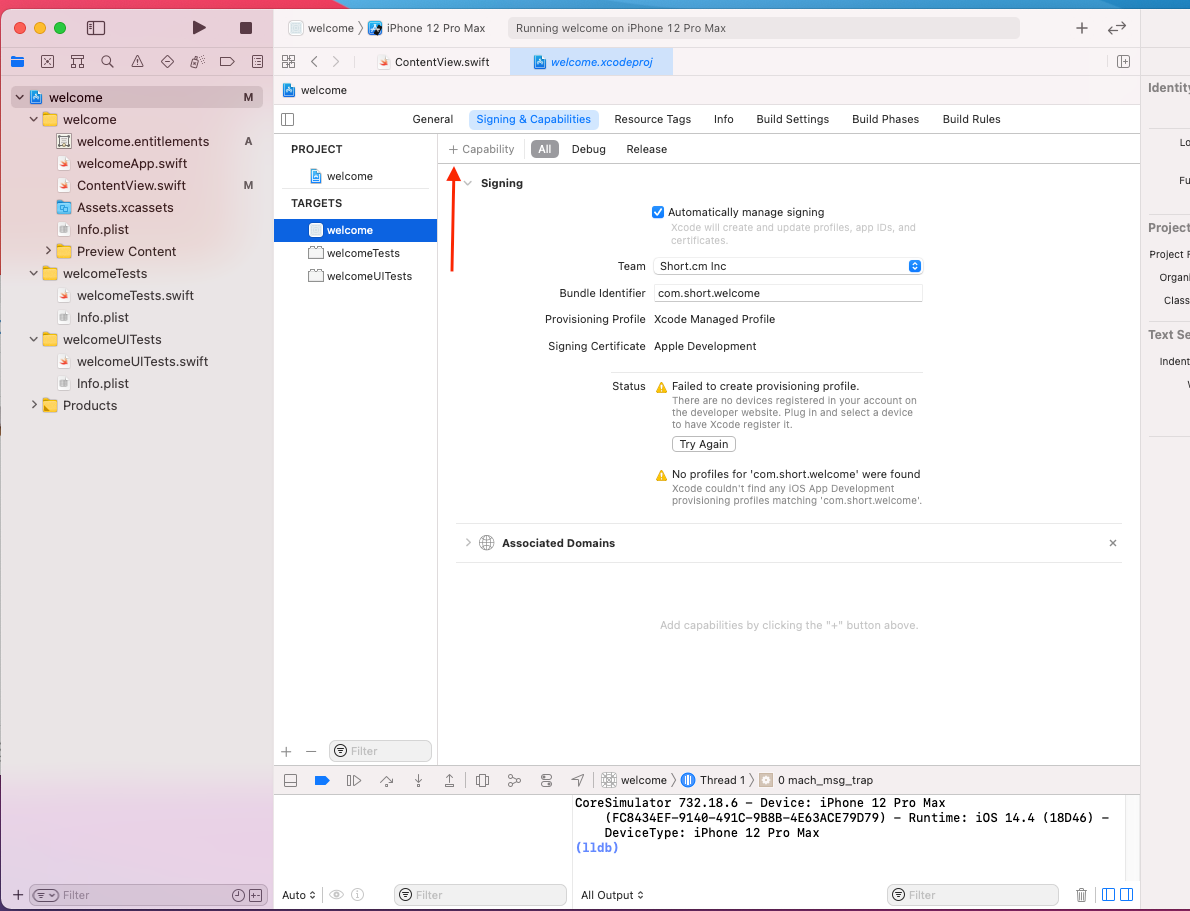Open the Test navigator diamond icon

167,61
